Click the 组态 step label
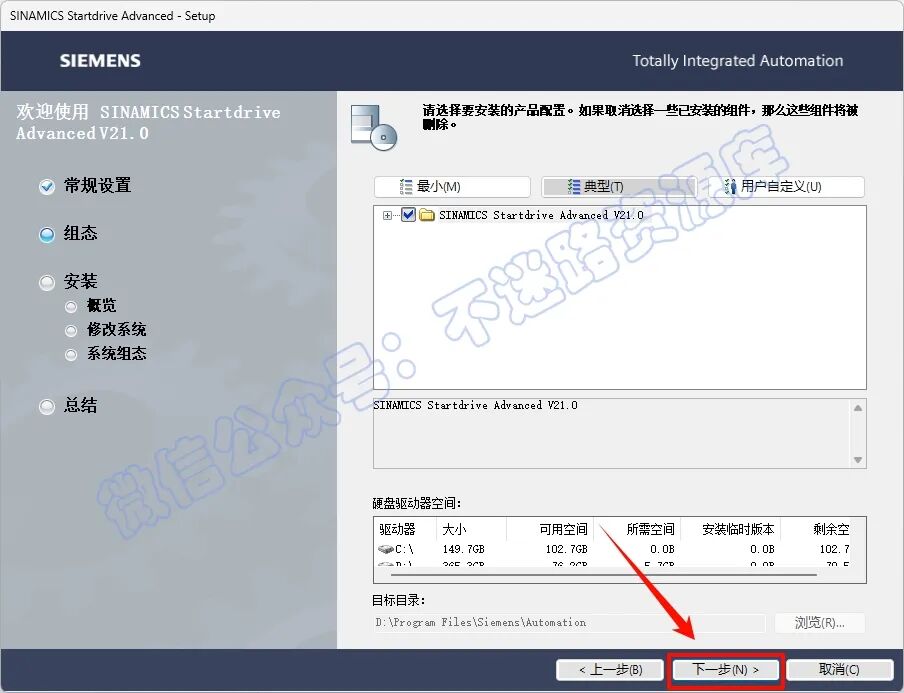904x693 pixels. tap(81, 233)
